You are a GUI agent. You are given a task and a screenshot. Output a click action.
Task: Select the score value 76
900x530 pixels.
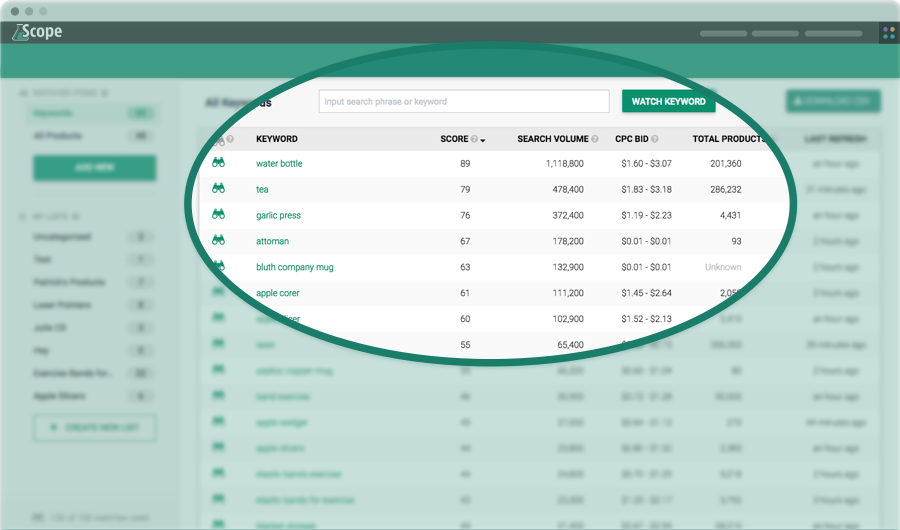pyautogui.click(x=465, y=215)
